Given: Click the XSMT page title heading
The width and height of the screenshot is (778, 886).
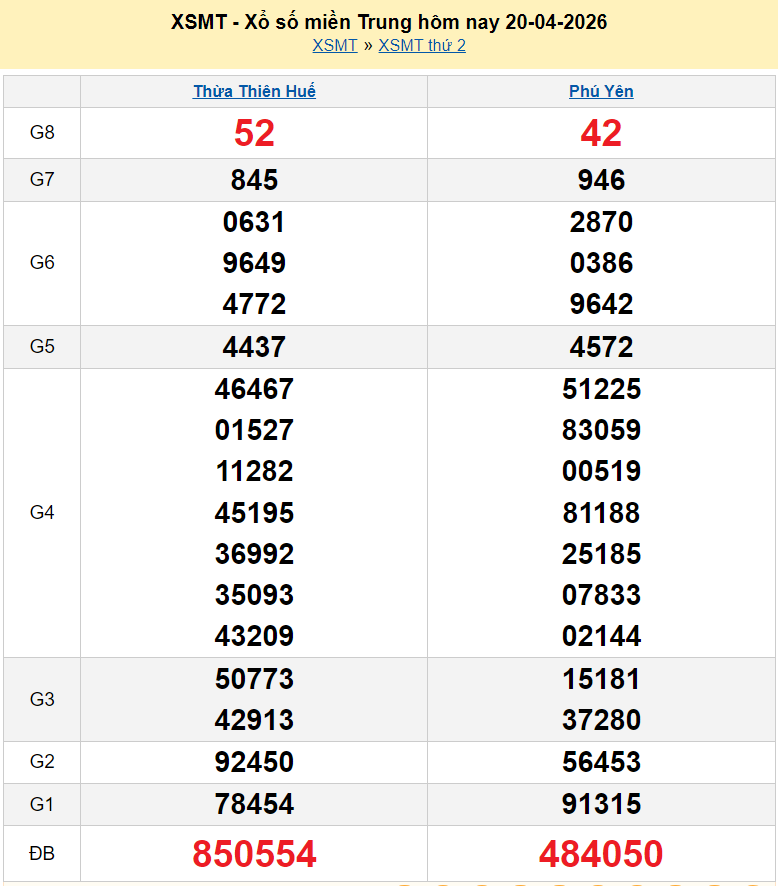Looking at the screenshot, I should [x=389, y=22].
